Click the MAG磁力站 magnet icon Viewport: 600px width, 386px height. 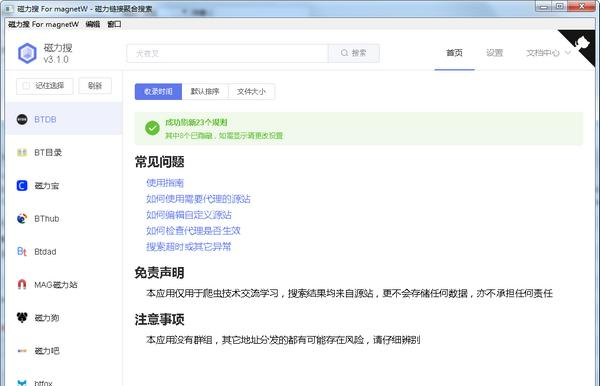pyautogui.click(x=22, y=285)
